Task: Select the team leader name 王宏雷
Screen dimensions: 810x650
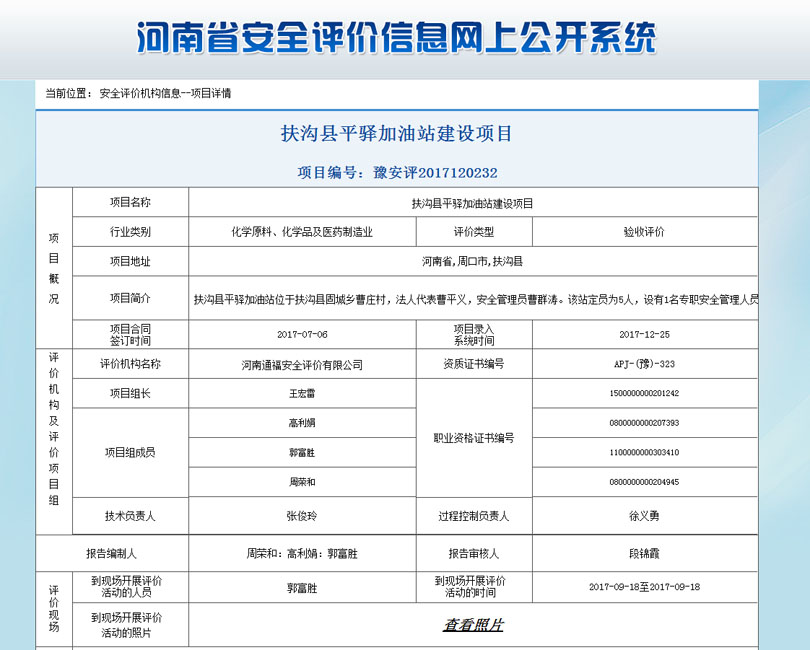Action: coord(302,394)
